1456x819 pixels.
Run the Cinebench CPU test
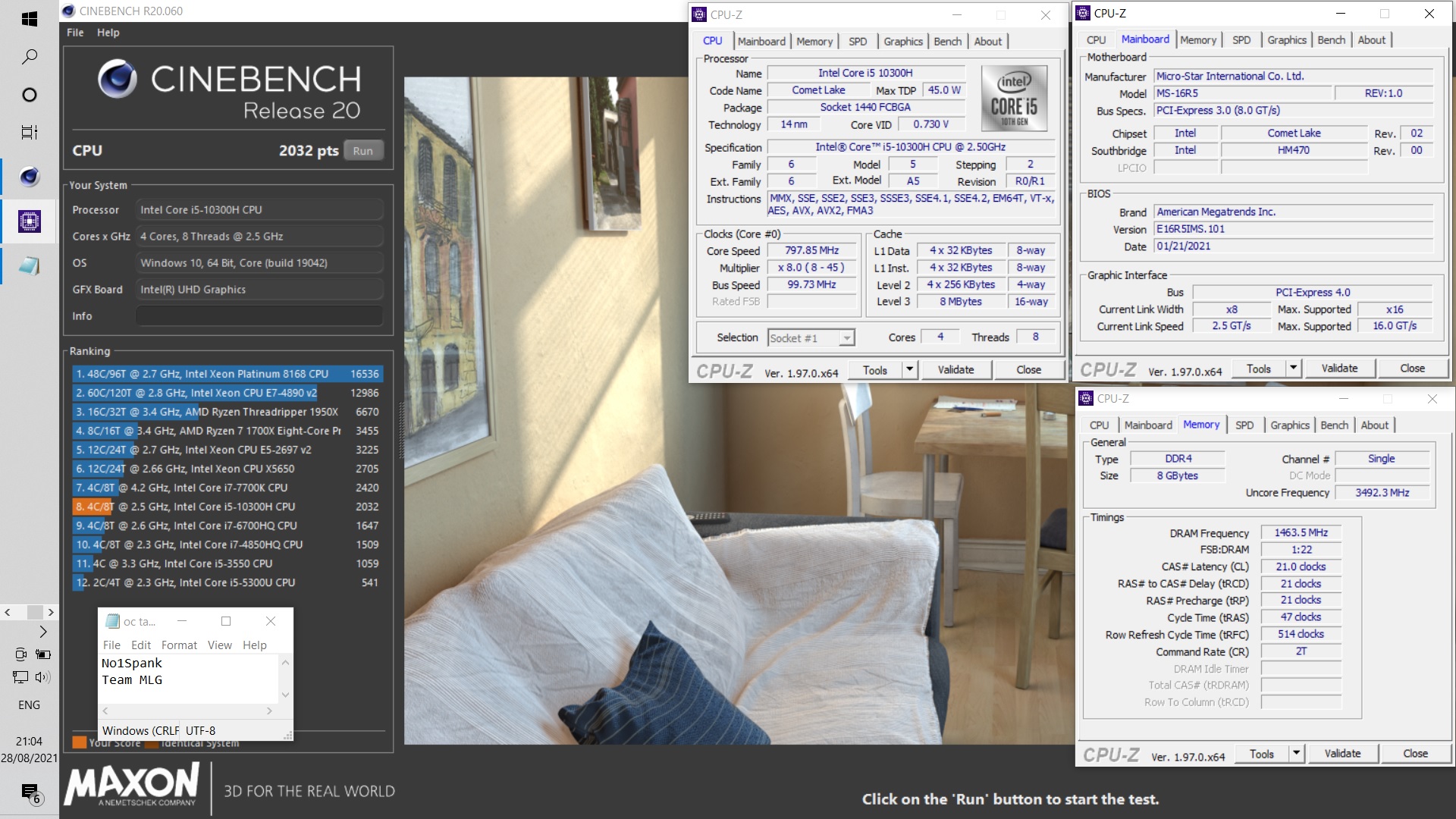click(x=363, y=150)
